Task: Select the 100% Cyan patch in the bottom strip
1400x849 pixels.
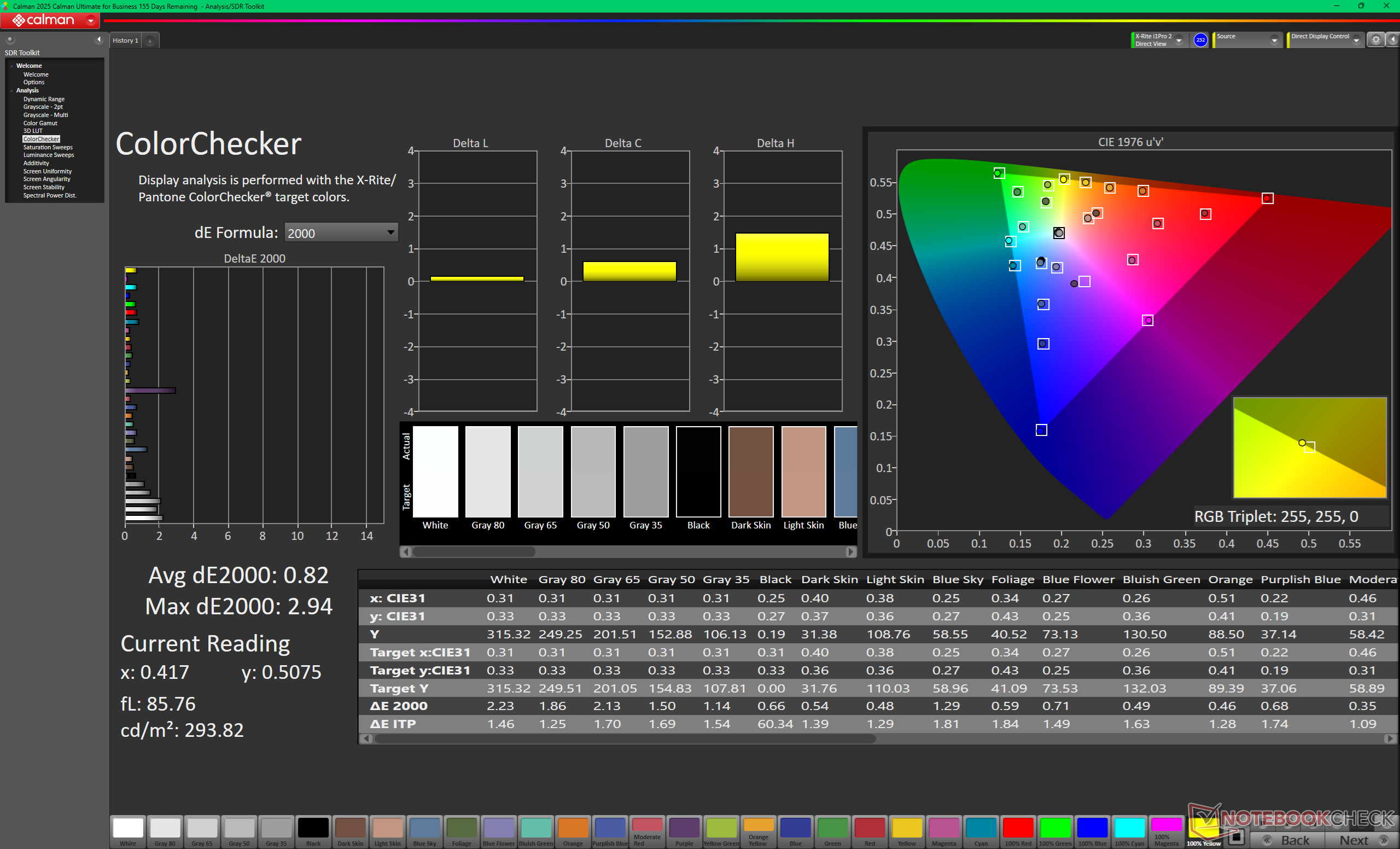Action: [1129, 831]
